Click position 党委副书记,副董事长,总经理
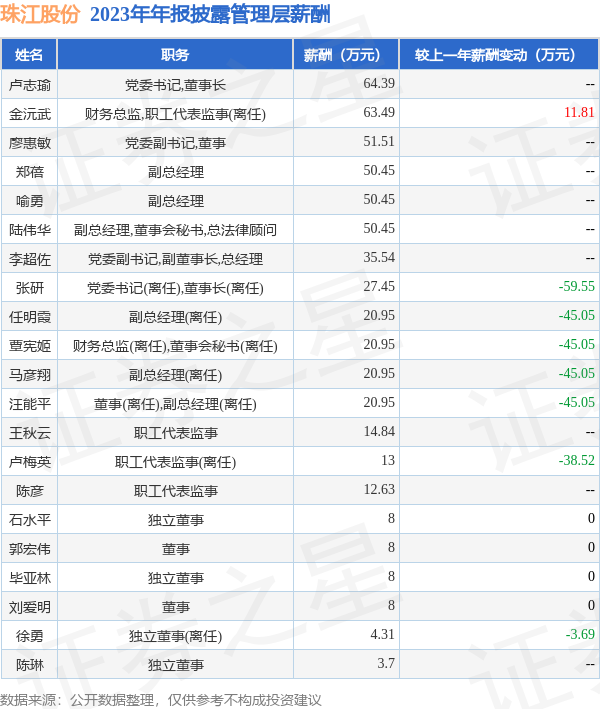This screenshot has width=600, height=709. [x=175, y=259]
